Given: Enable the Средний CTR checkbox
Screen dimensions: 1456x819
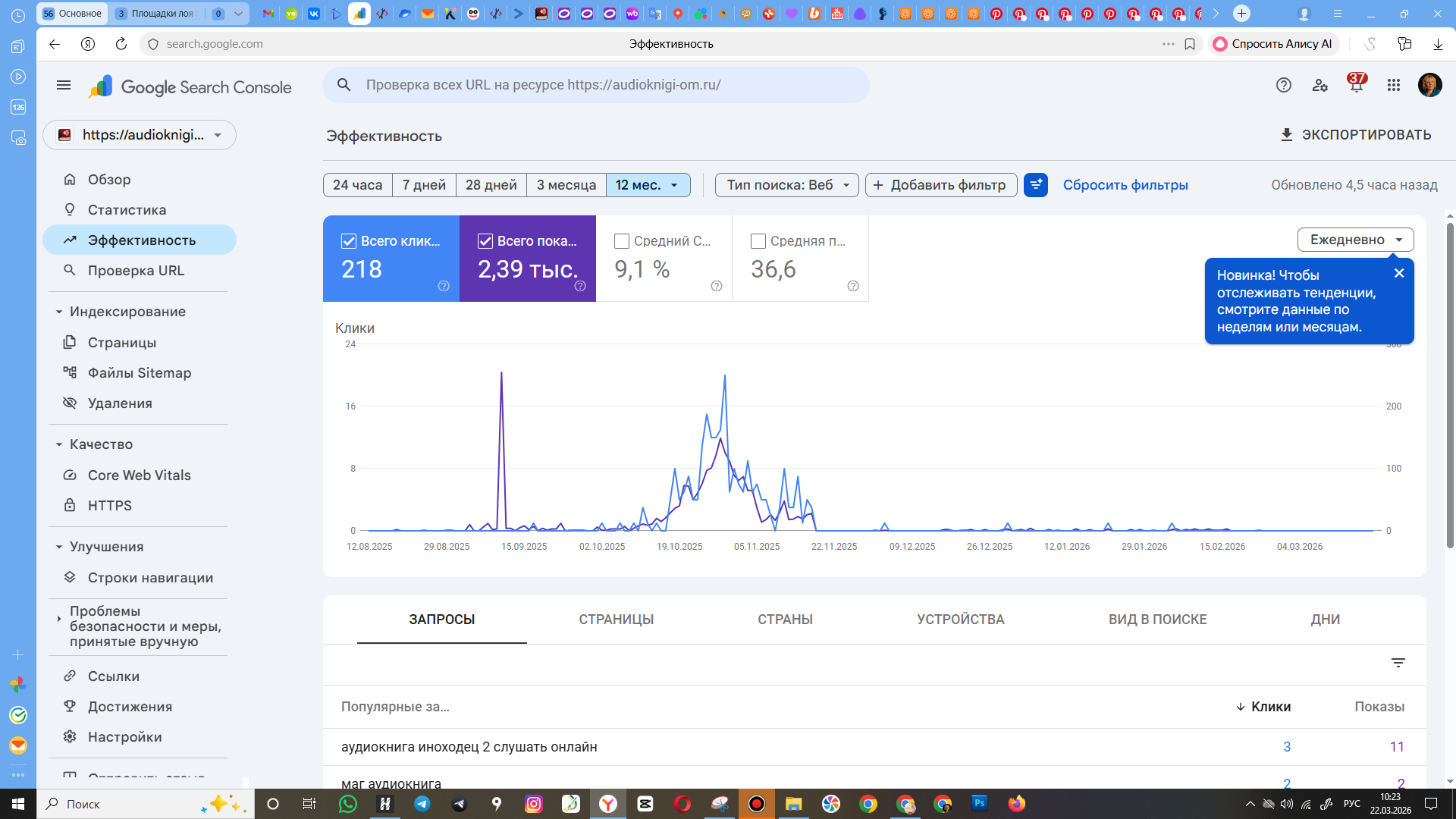Looking at the screenshot, I should [622, 241].
